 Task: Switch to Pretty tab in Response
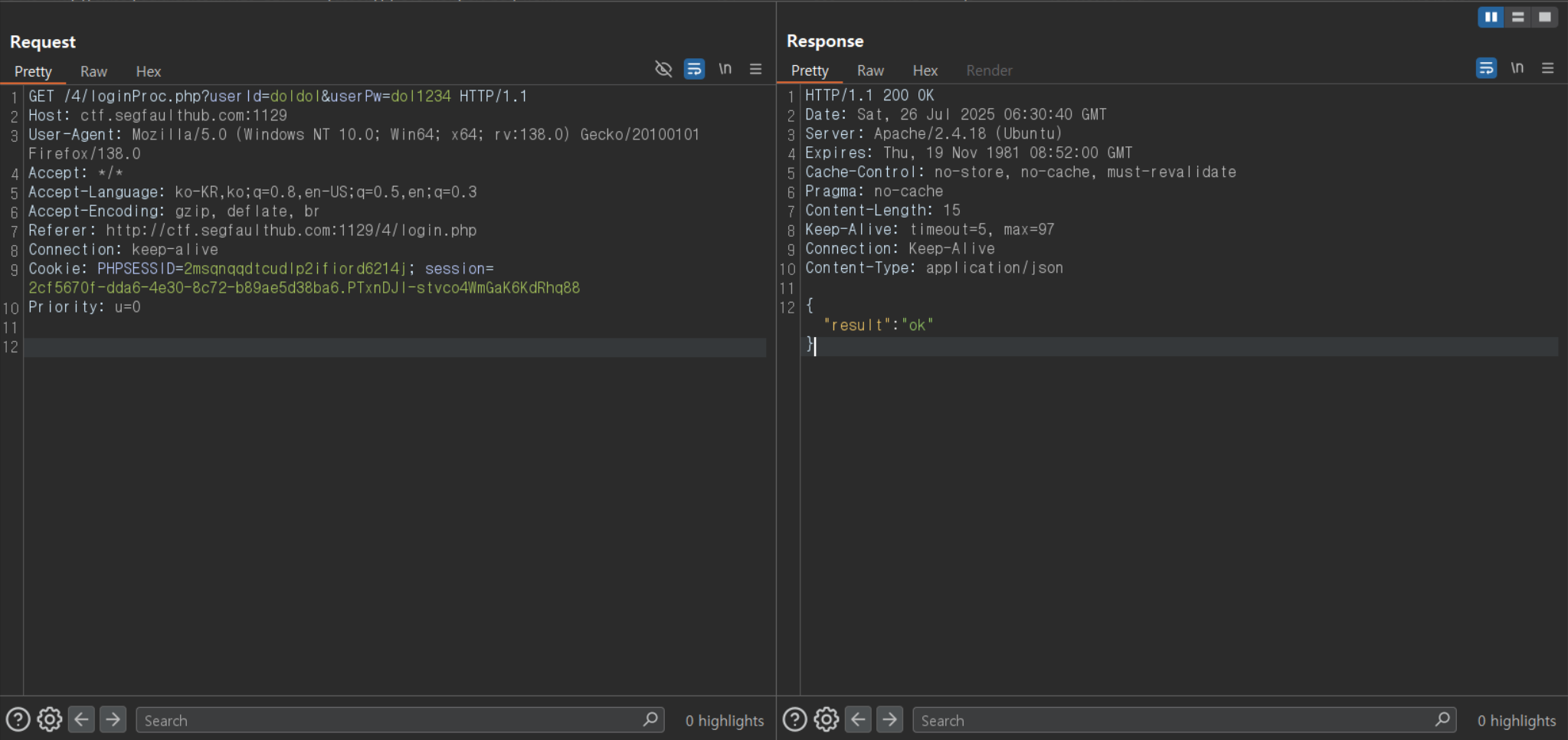810,70
